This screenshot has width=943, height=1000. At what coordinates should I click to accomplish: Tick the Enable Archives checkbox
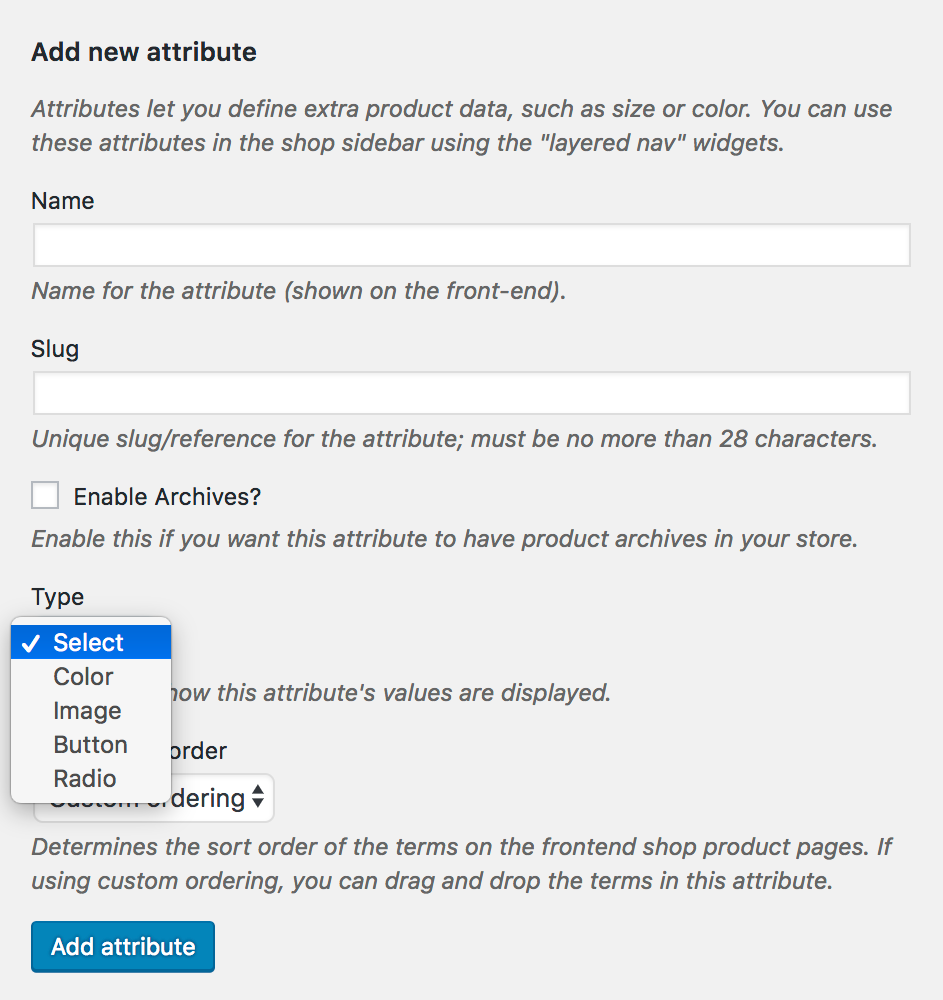[45, 496]
